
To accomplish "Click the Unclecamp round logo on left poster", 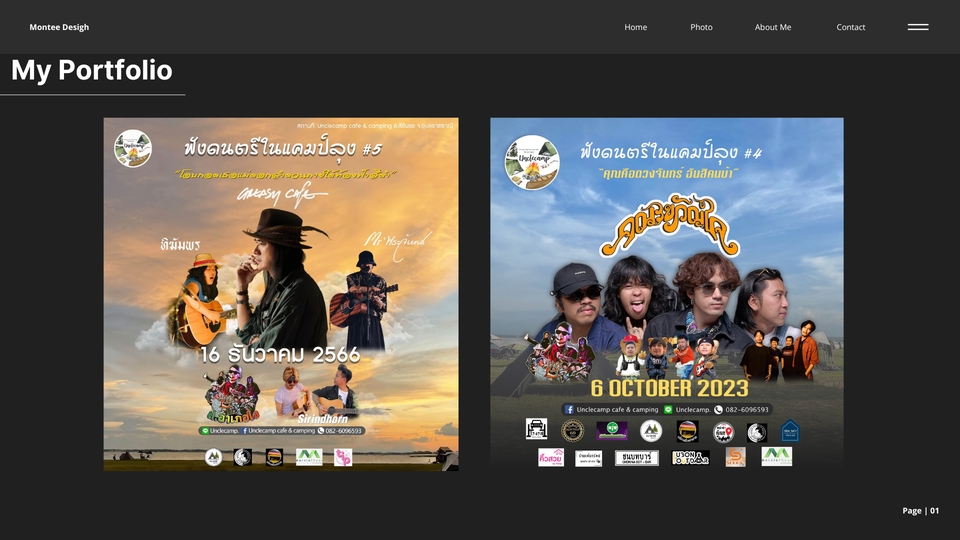I will 133,148.
